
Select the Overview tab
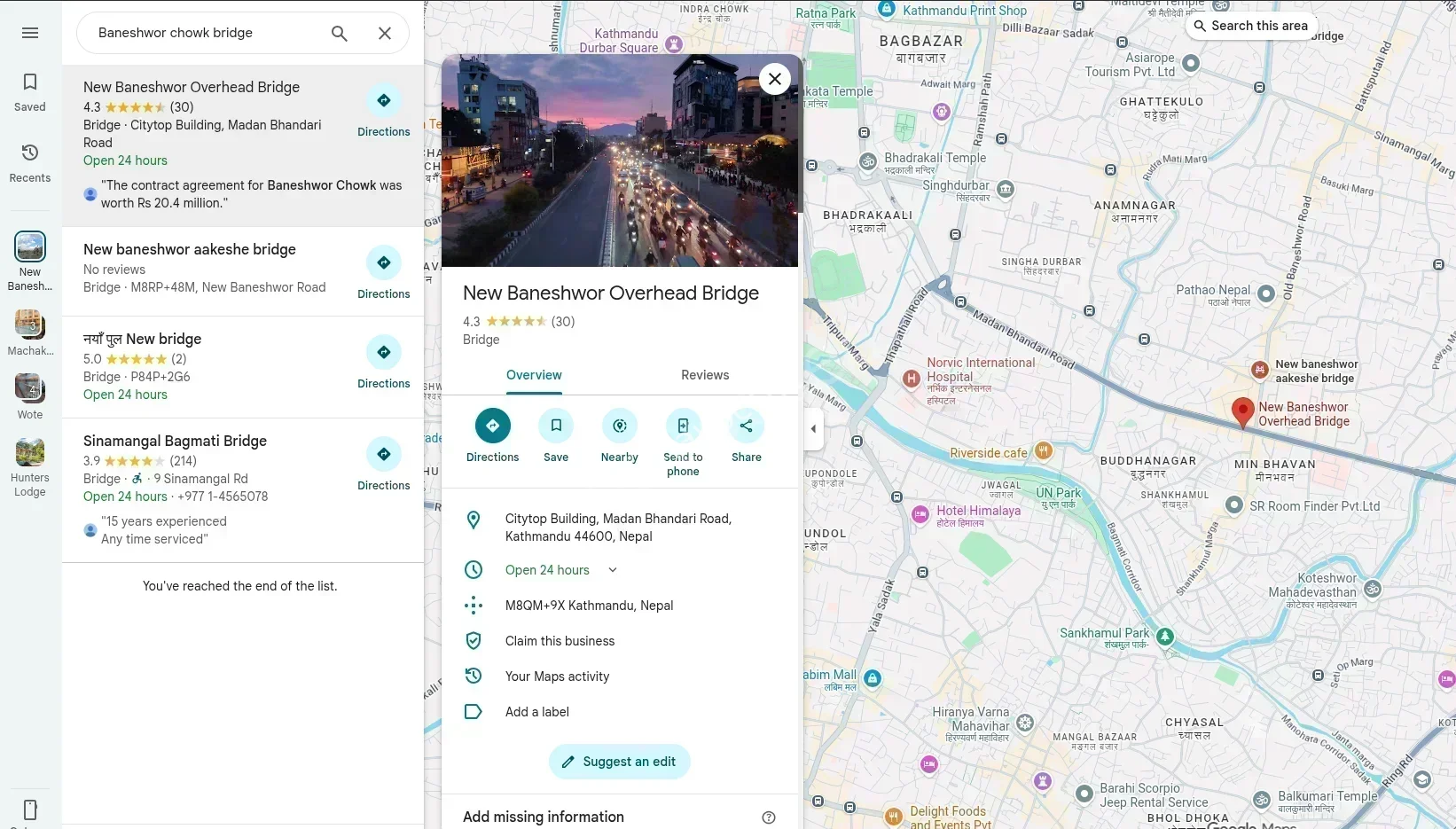point(534,375)
